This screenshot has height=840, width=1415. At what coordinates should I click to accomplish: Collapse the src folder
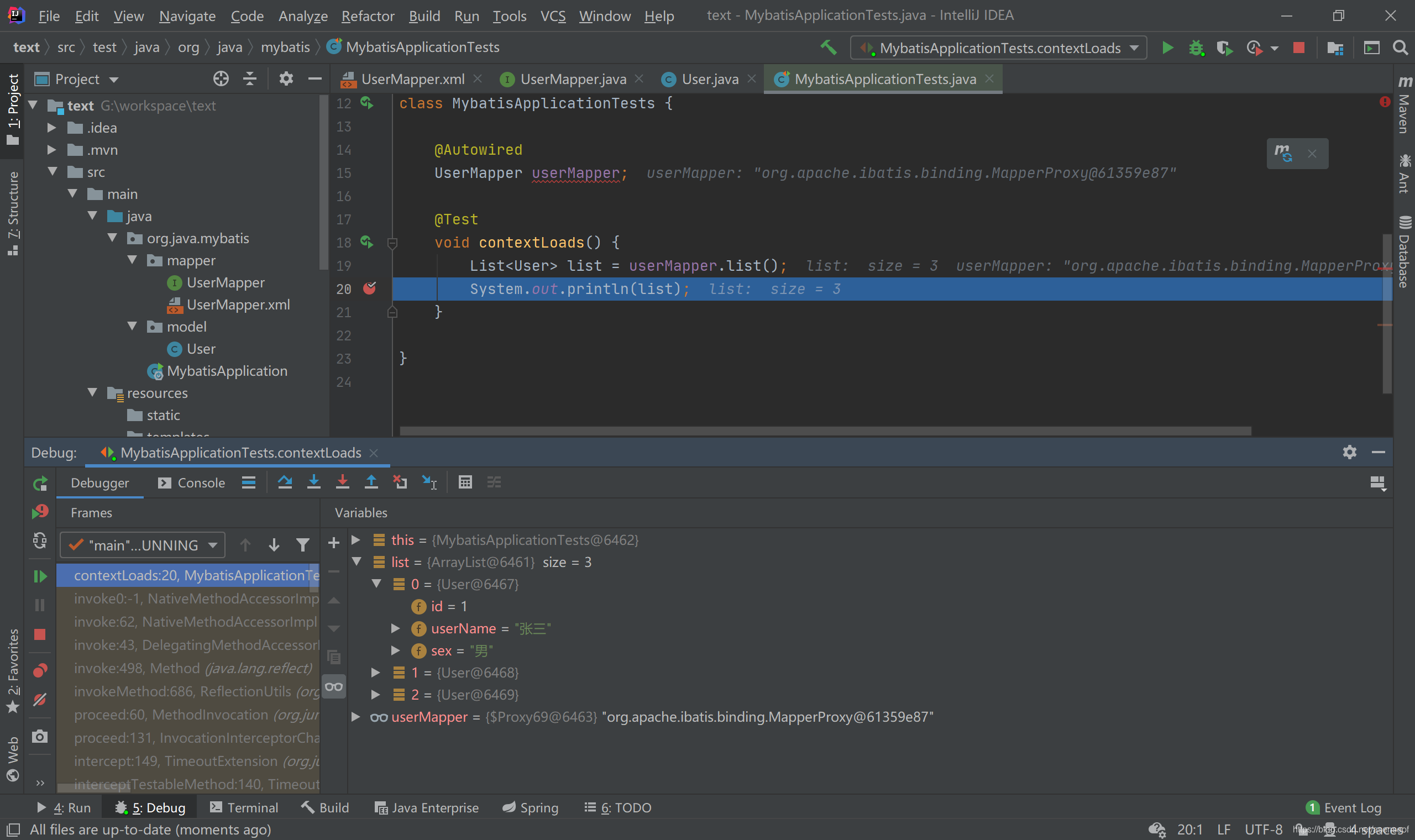tap(53, 171)
